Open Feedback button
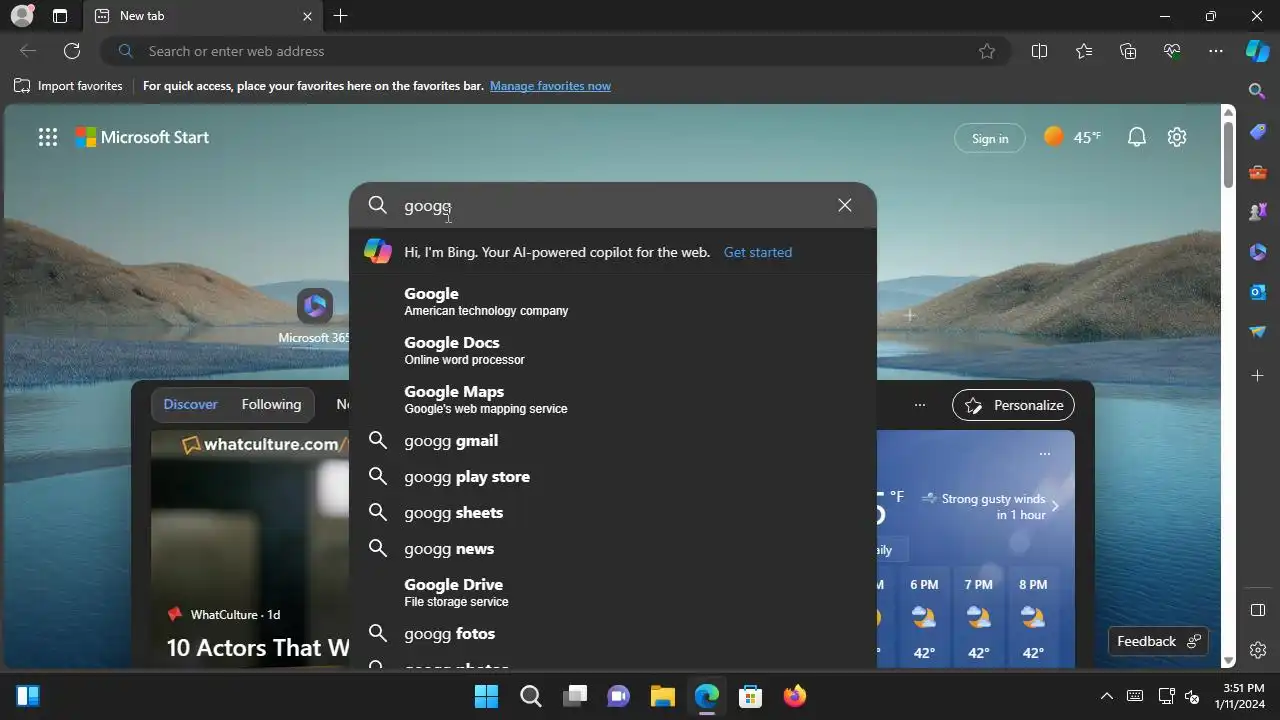 click(1158, 641)
